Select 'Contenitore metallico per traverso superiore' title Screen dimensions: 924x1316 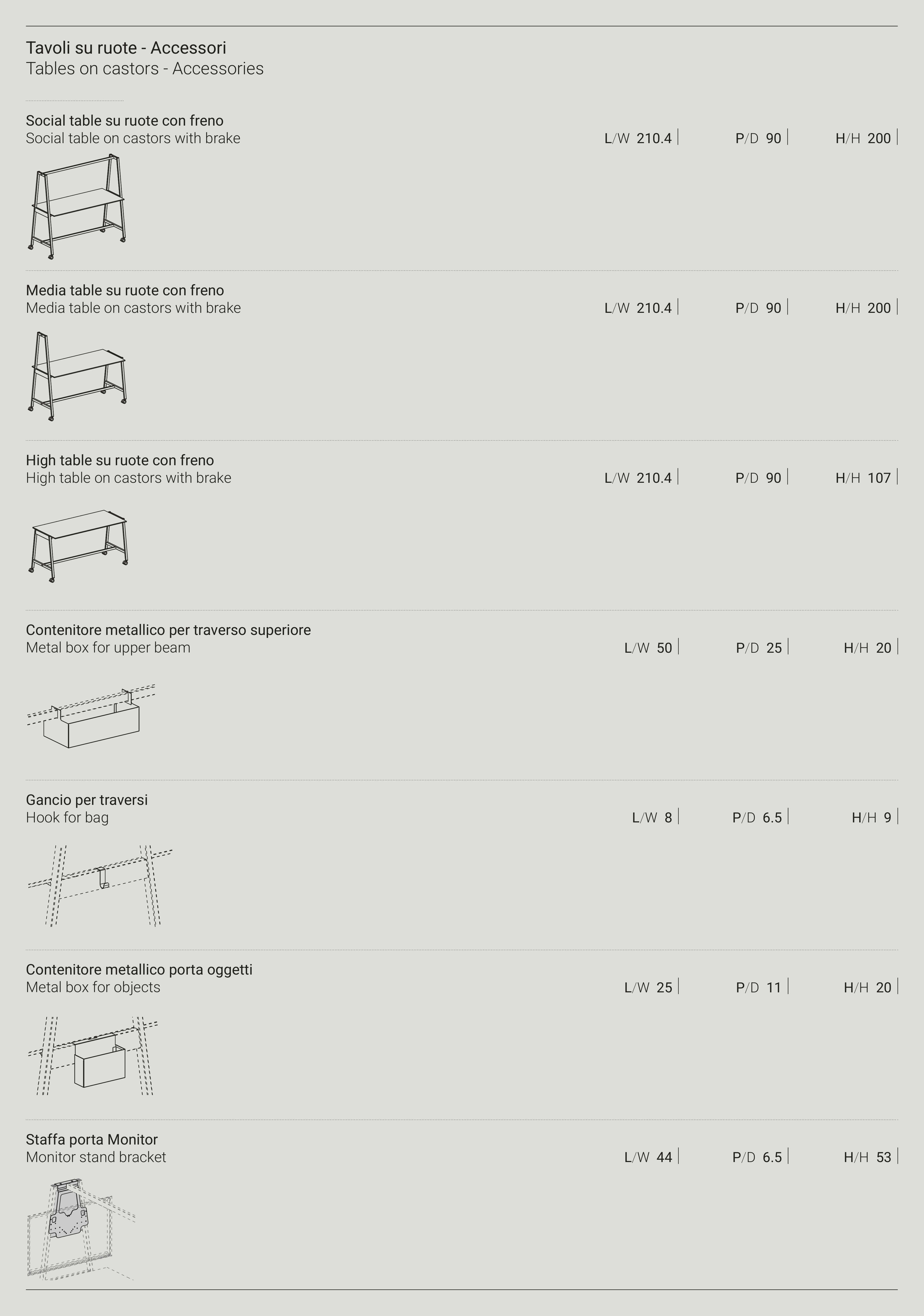tap(168, 630)
